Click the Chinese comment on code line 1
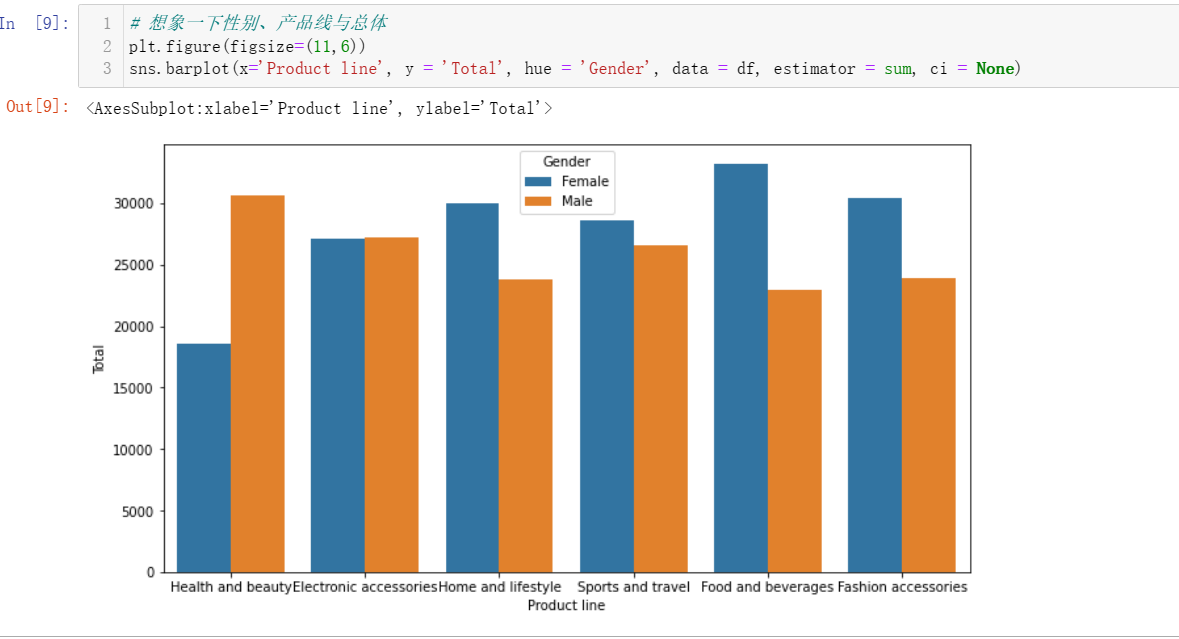Viewport: 1179px width, 639px height. (258, 23)
